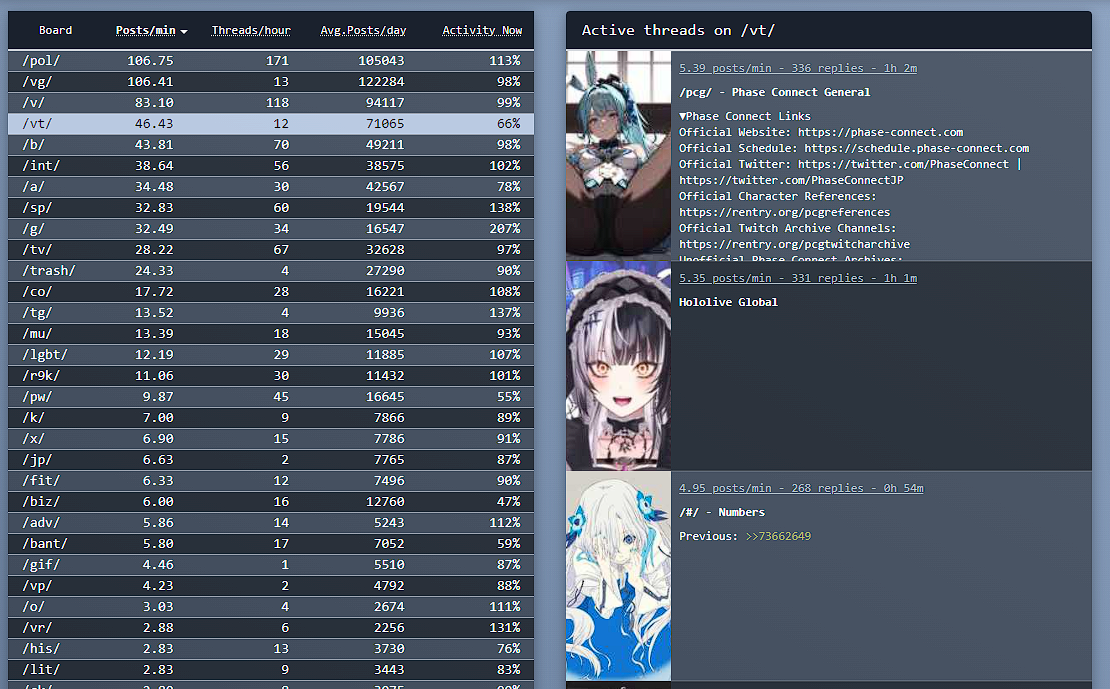This screenshot has height=689, width=1110.
Task: Select the /lit/ board row
Action: click(x=271, y=670)
